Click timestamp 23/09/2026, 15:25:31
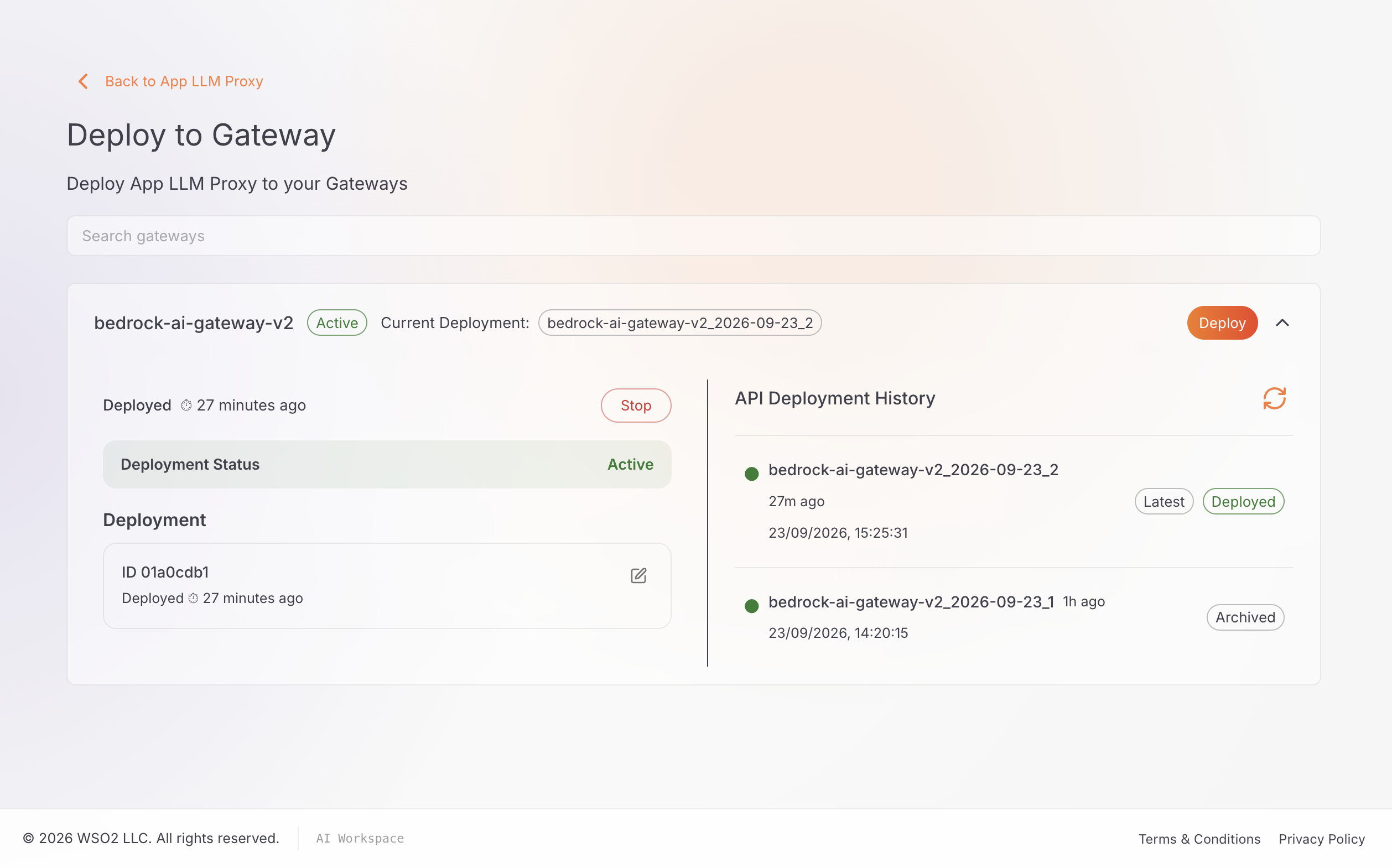The image size is (1392, 868). (x=838, y=533)
